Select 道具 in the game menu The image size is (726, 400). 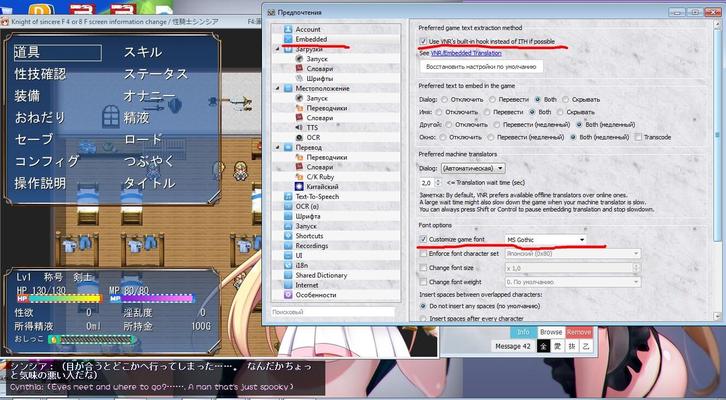(x=57, y=52)
